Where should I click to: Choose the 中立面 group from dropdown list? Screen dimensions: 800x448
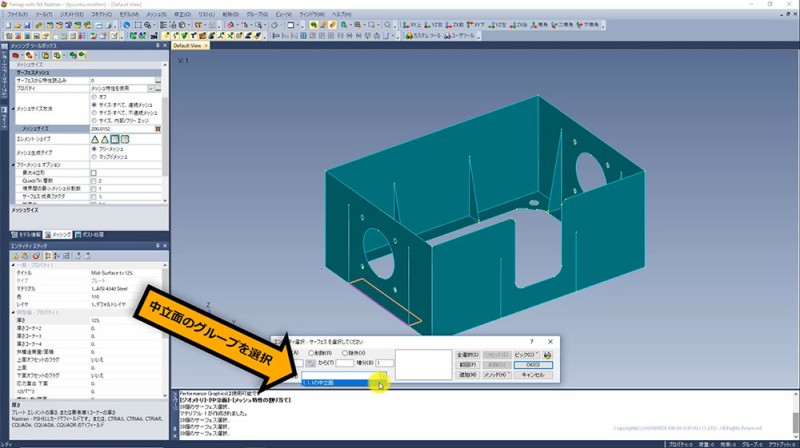point(340,383)
